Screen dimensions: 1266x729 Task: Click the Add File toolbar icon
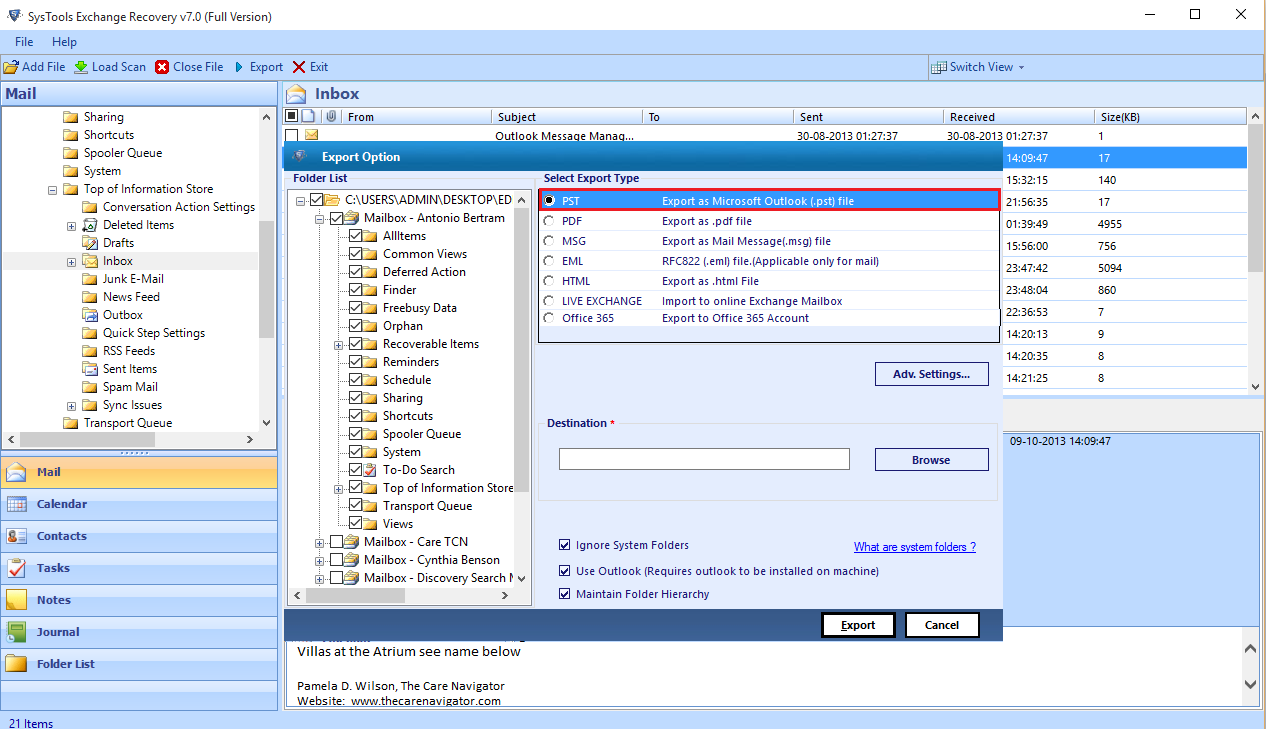11,67
